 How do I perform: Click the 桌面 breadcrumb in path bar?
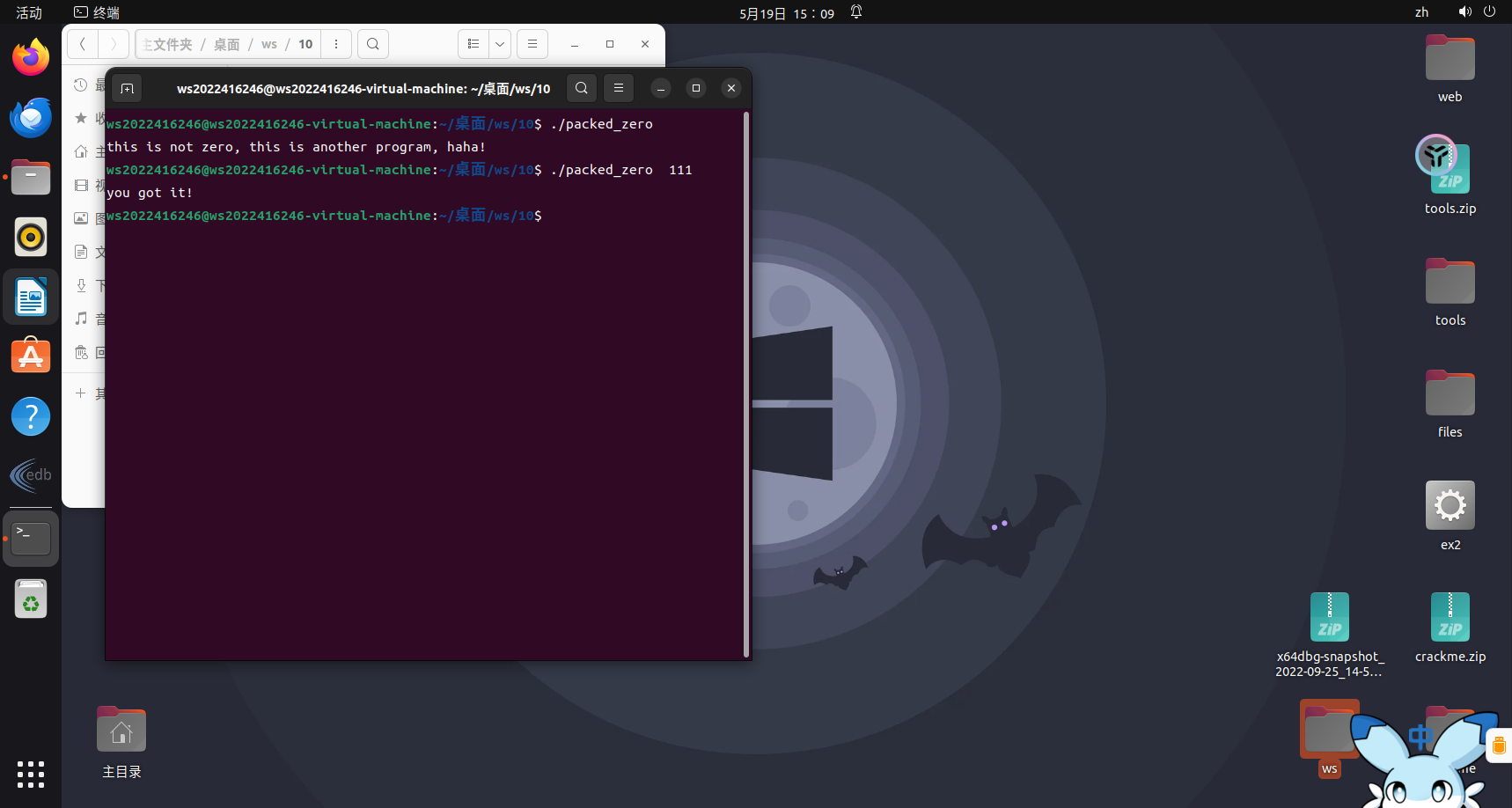(x=226, y=44)
